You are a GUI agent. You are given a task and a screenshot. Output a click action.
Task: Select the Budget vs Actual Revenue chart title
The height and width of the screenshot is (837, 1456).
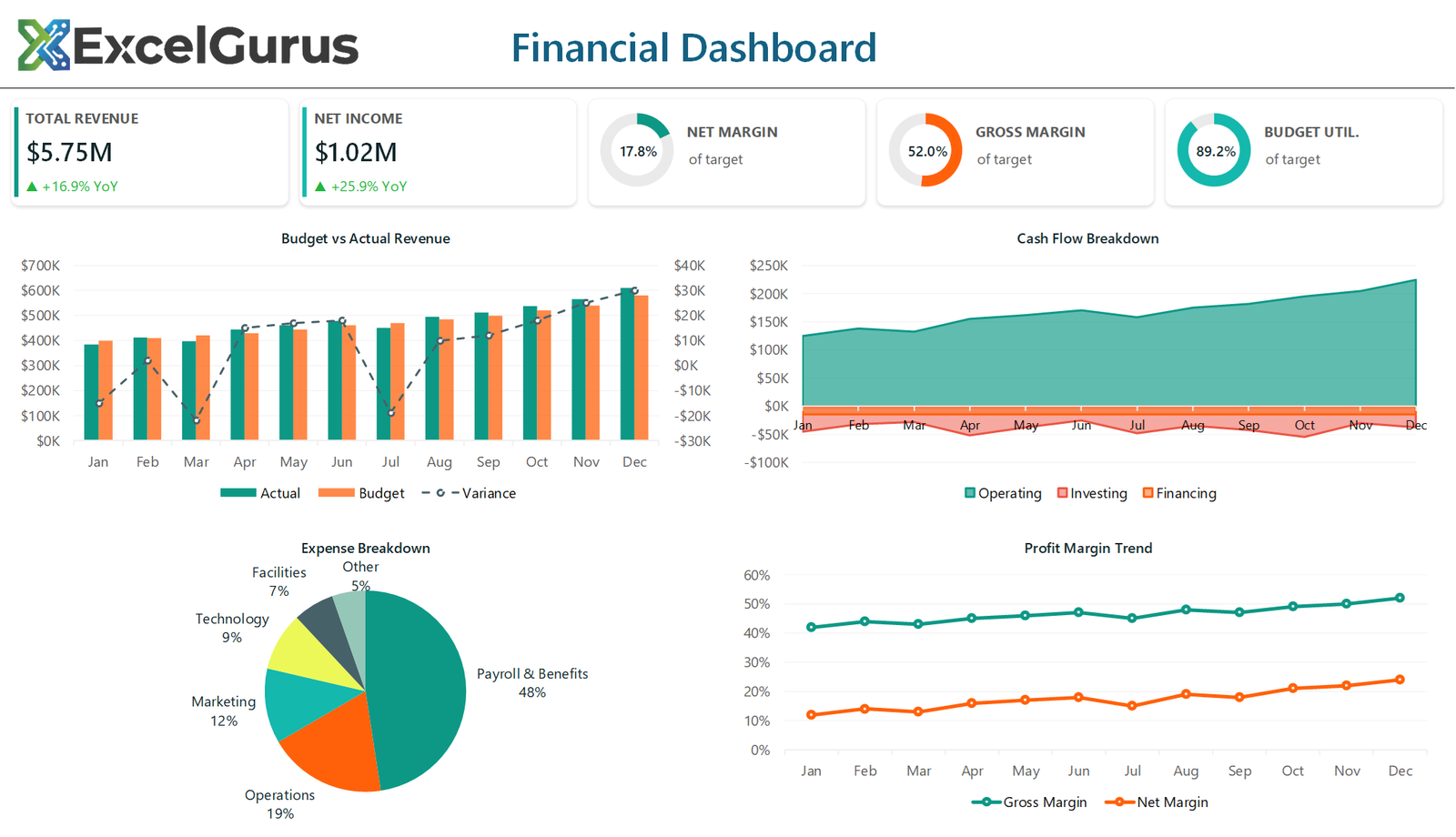(365, 238)
